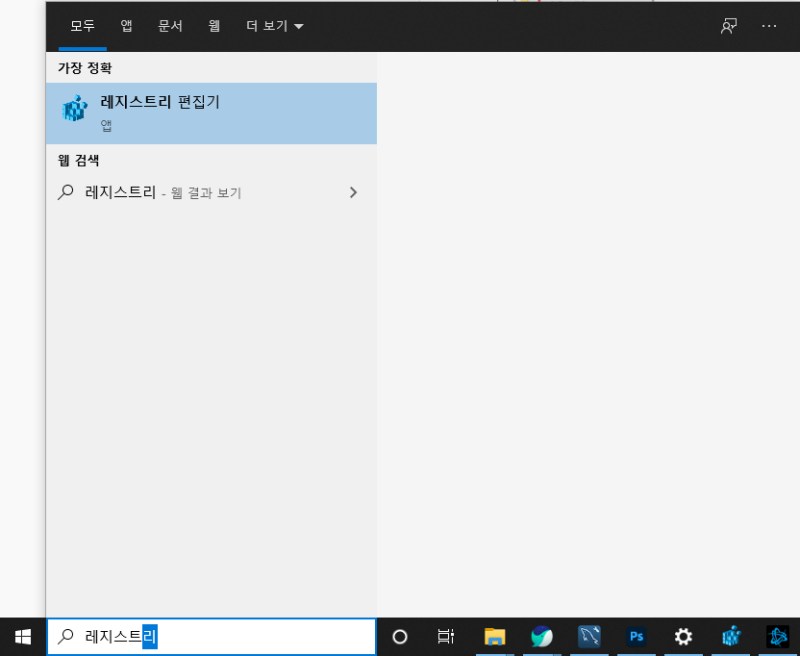
Task: Switch to the 문서 tab
Action: [170, 26]
